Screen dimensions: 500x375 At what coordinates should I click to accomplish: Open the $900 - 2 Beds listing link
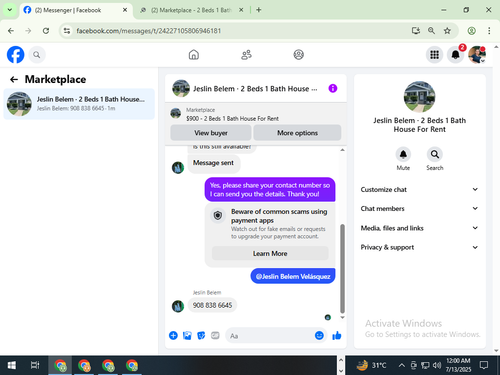pos(232,119)
